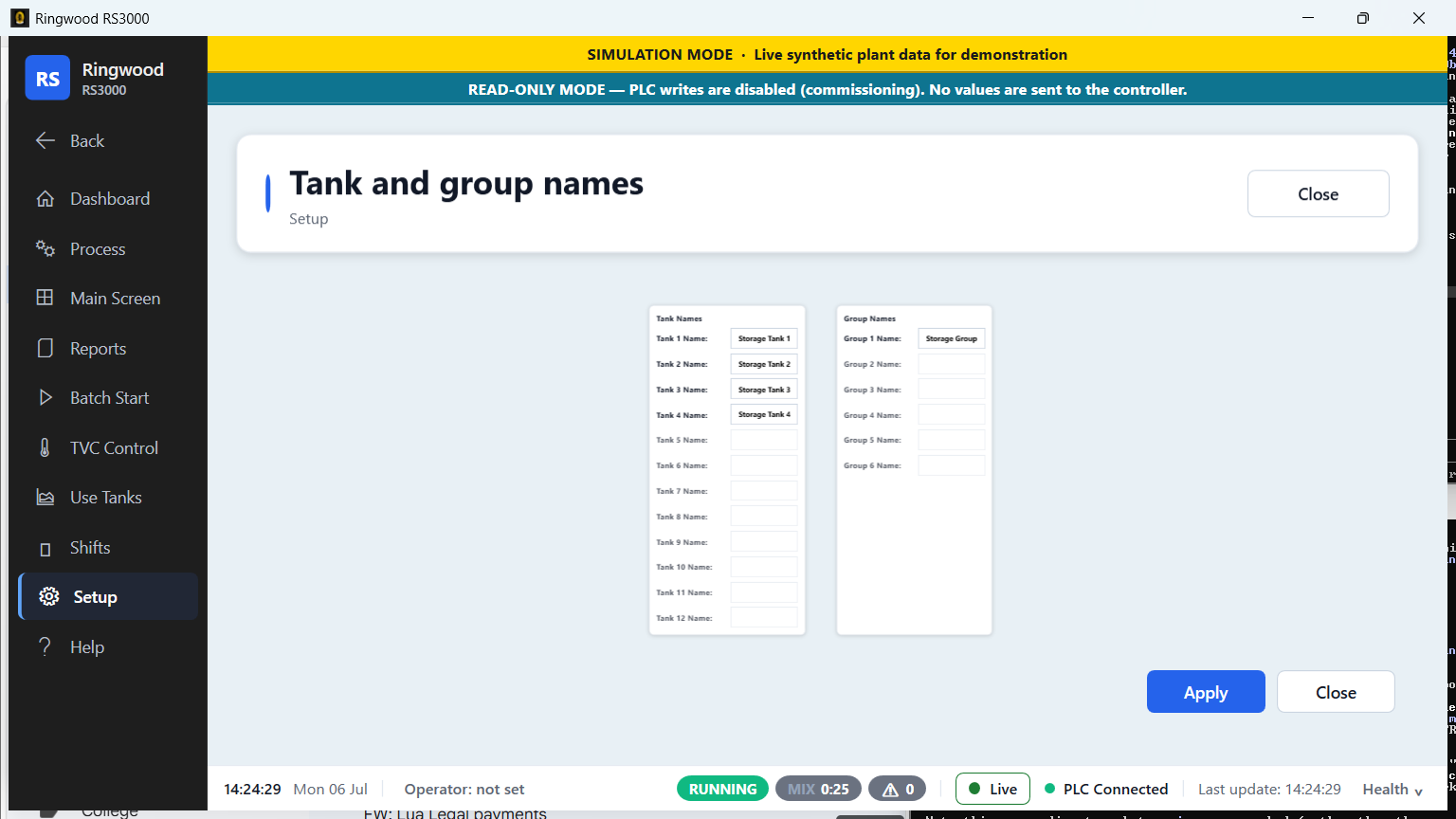The height and width of the screenshot is (819, 1456).
Task: Click the empty Tank 5 Name field
Action: pos(764,440)
